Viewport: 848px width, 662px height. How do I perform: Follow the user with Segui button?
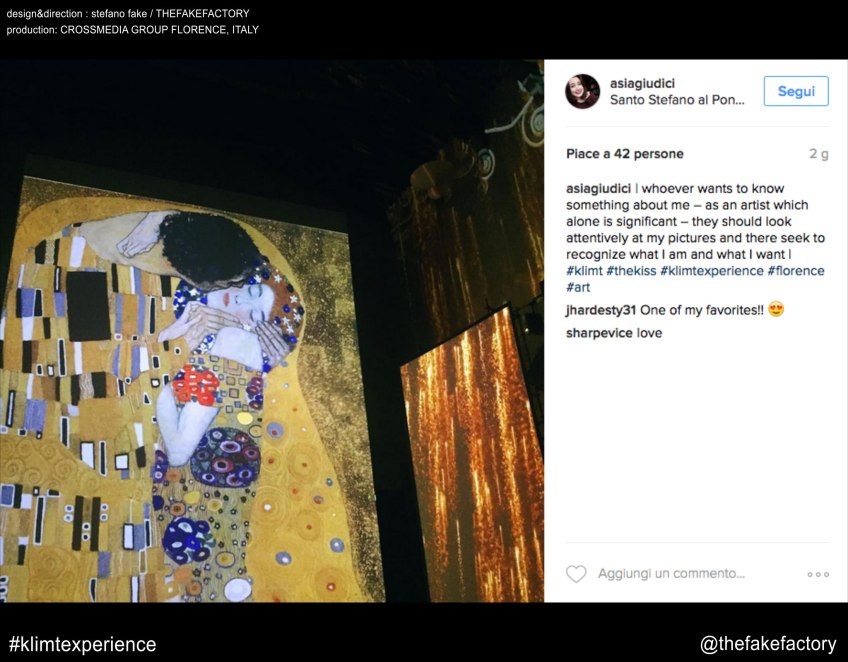coord(796,91)
